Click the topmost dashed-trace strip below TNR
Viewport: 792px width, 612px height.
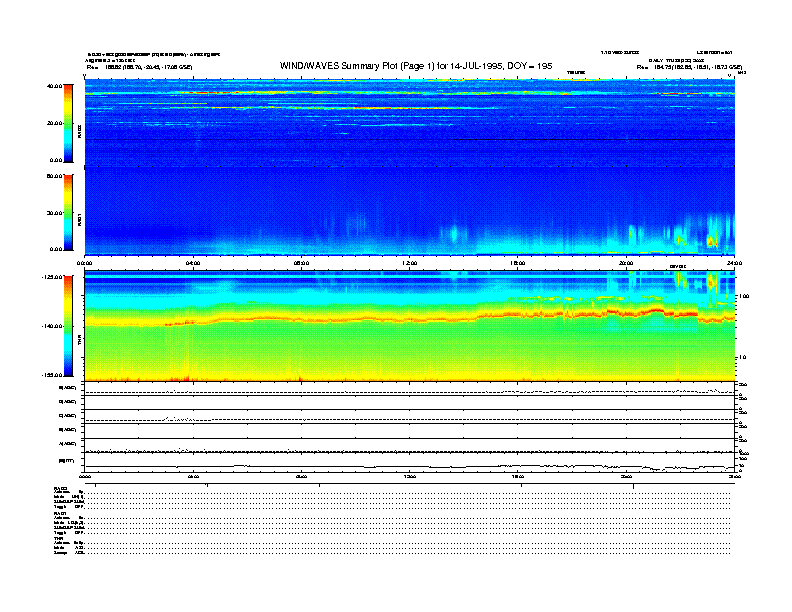[410, 389]
